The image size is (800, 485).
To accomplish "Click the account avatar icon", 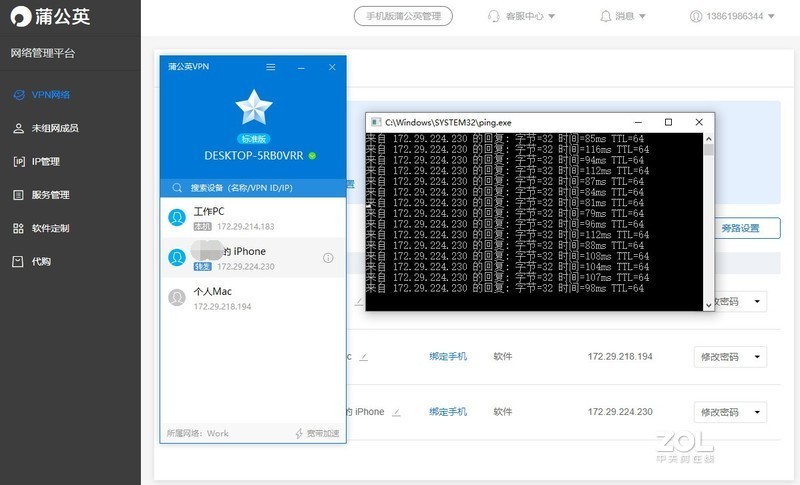I will 695,16.
